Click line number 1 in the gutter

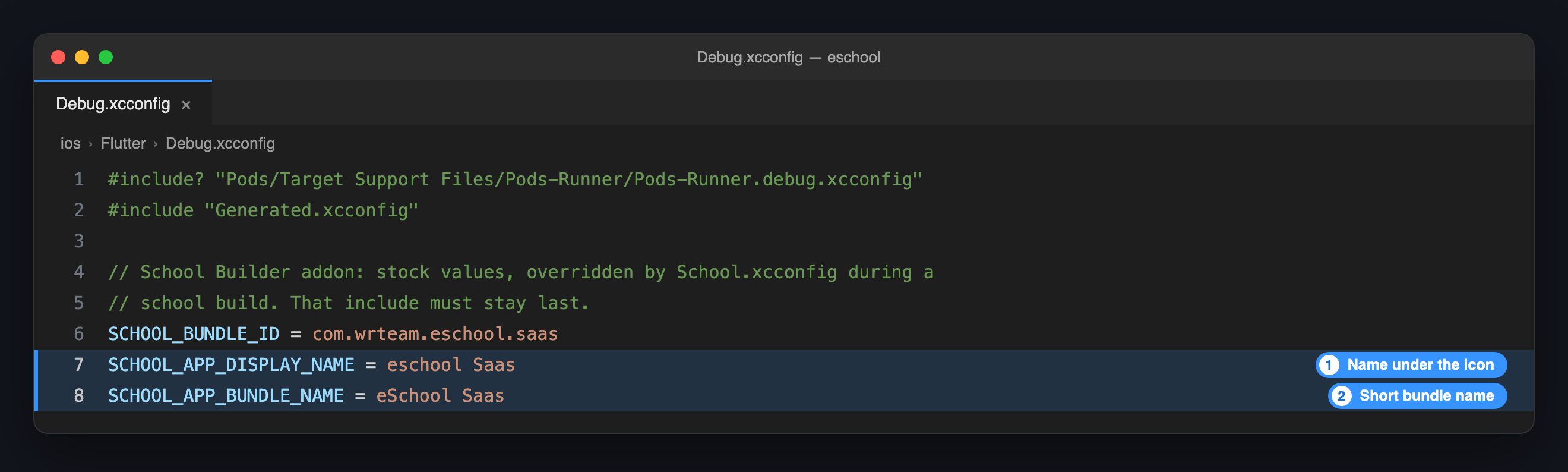[79, 179]
